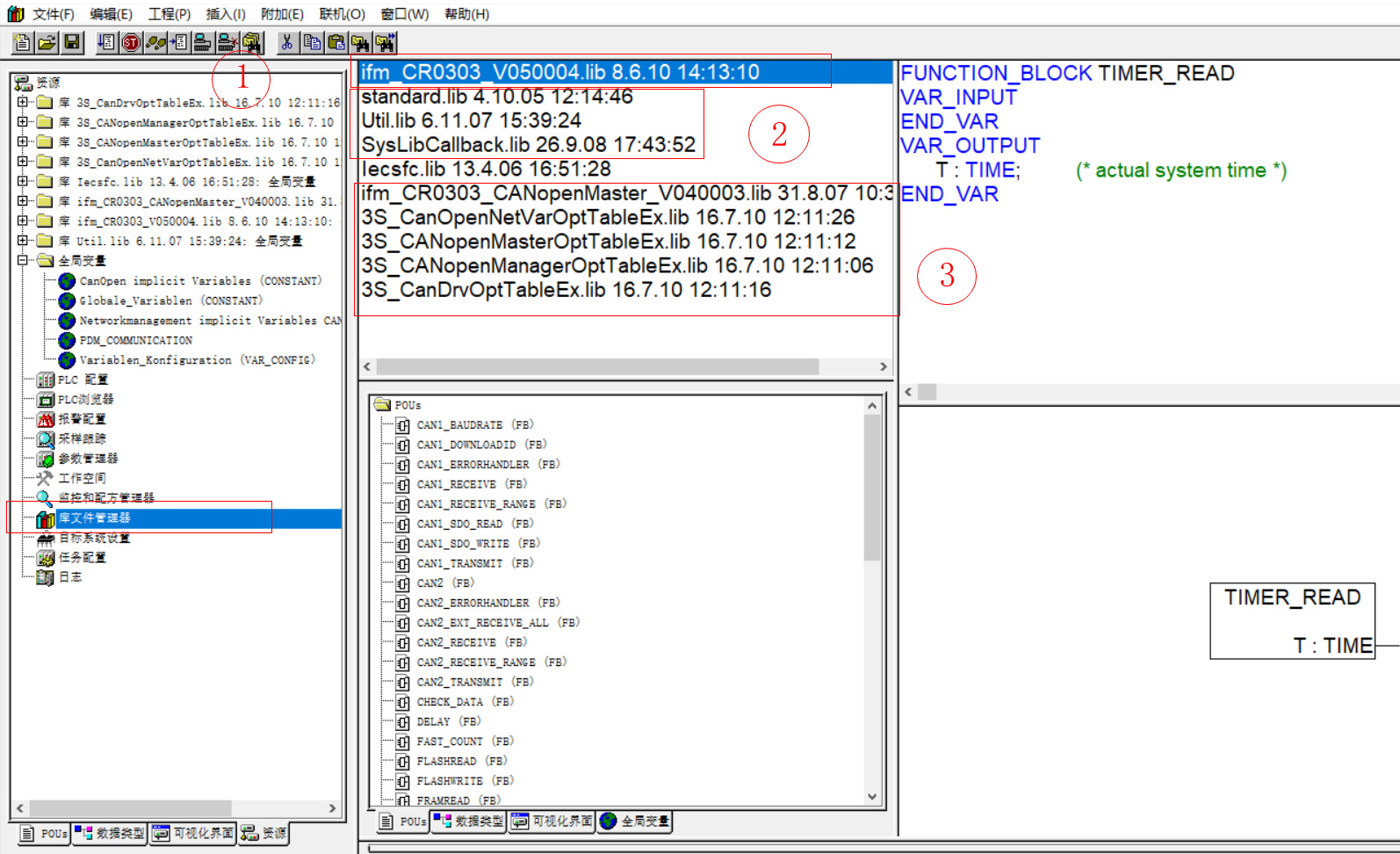Screen dimensions: 1400x854
Task: Collapse the 全局变量 folder node
Action: point(22,260)
